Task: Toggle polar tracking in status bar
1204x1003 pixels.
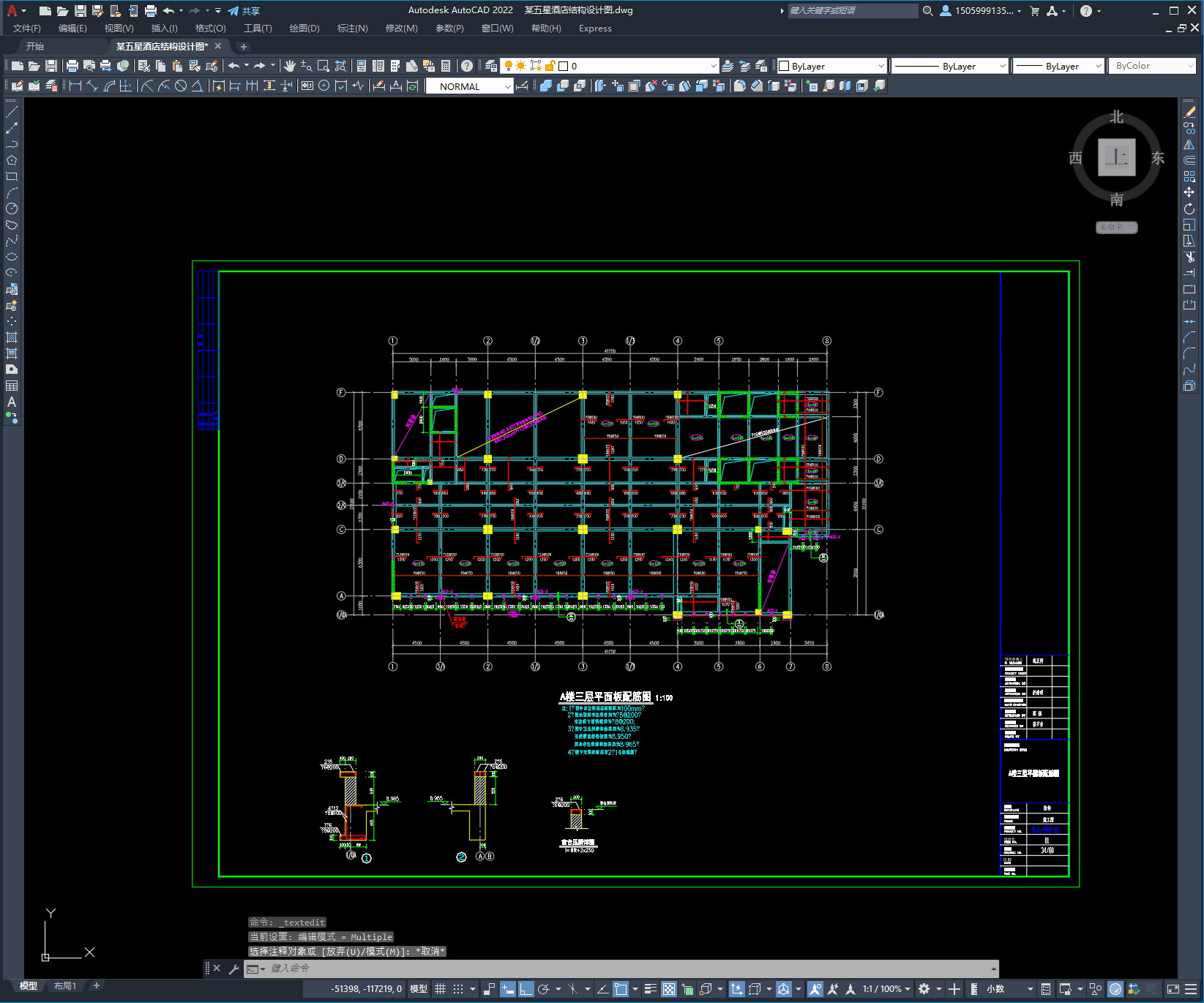Action: click(x=544, y=989)
